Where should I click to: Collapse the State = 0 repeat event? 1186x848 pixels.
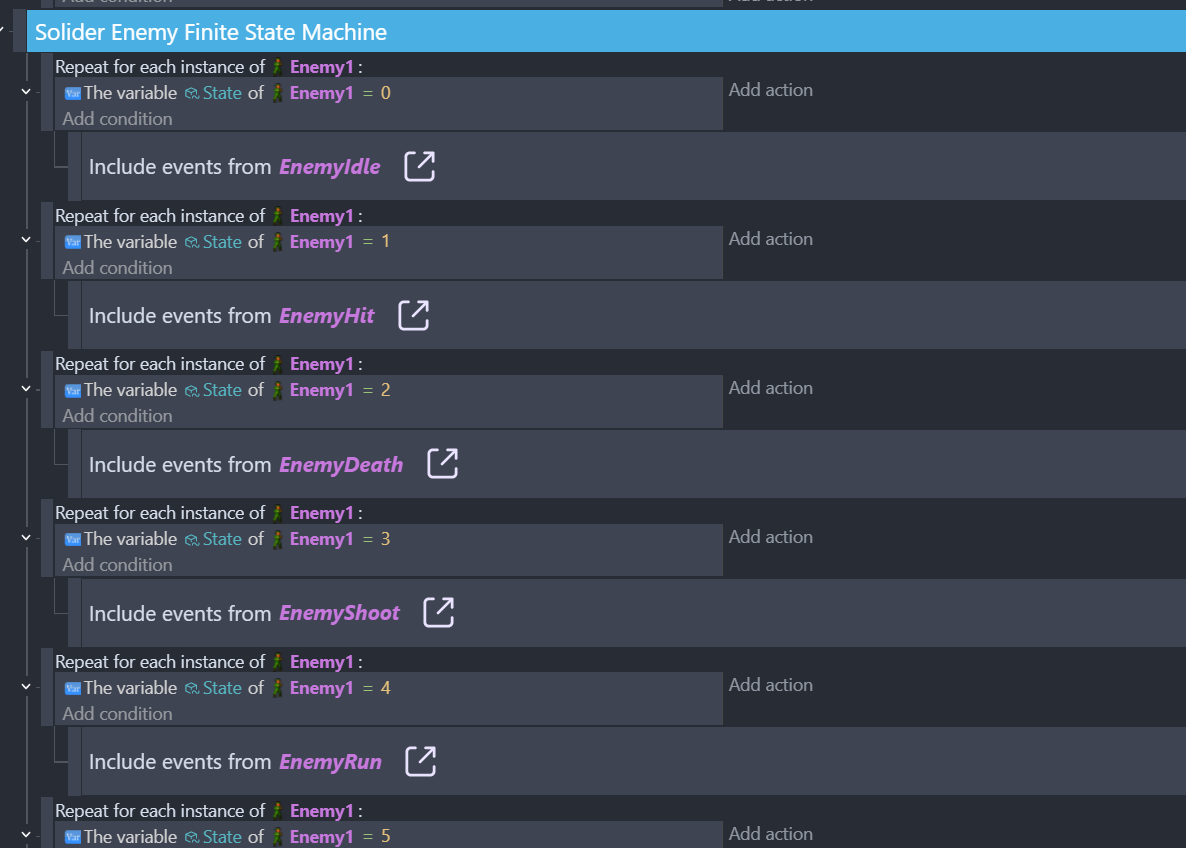pos(26,92)
